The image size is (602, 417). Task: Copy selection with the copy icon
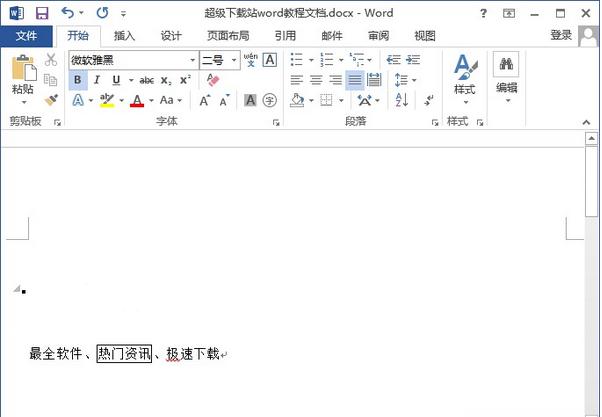coord(50,80)
